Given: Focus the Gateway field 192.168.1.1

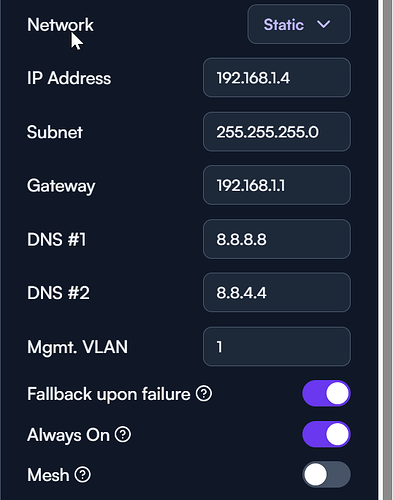Looking at the screenshot, I should click(x=277, y=186).
